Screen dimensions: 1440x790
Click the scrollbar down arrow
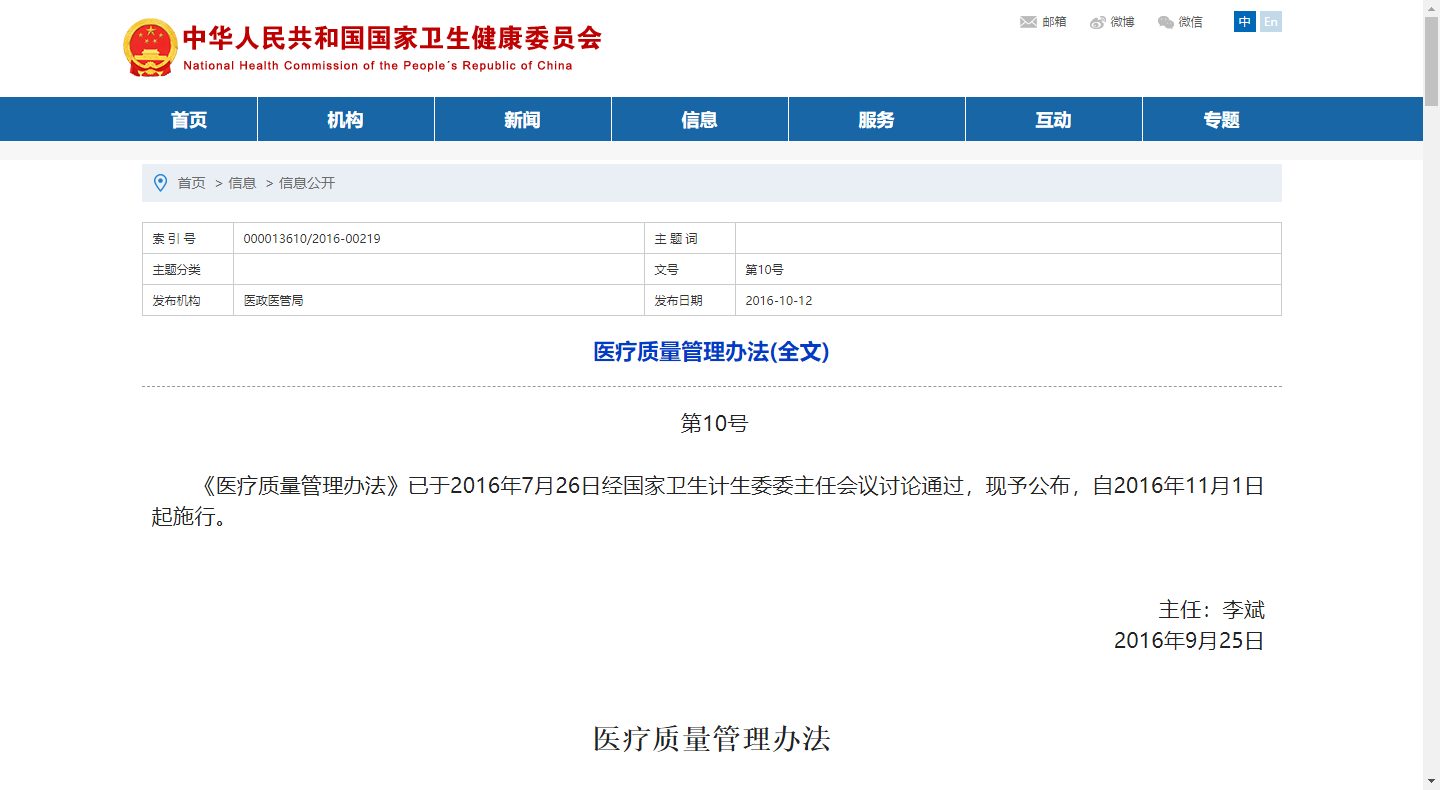tap(1431, 780)
